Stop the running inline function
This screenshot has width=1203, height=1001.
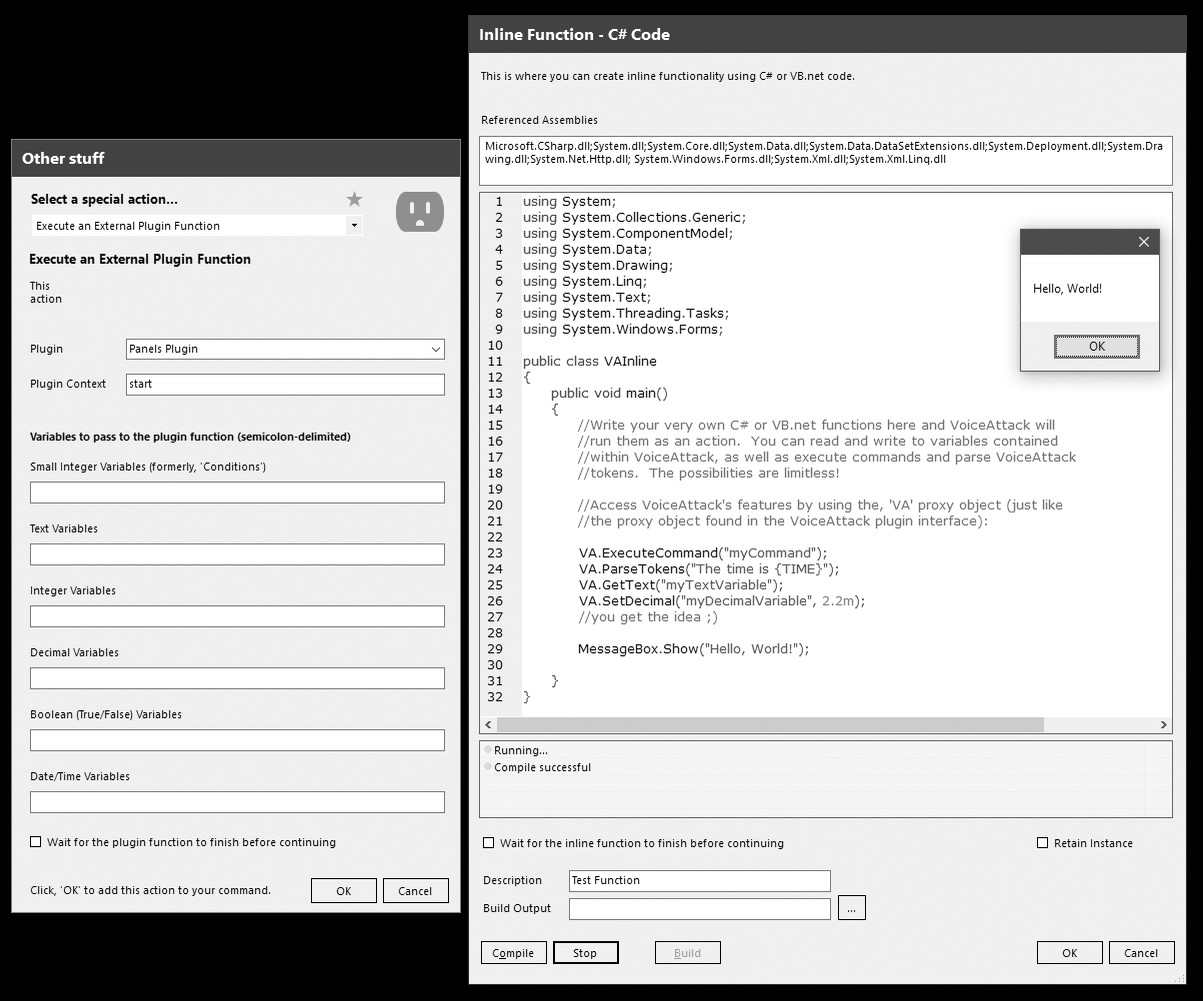coord(585,953)
